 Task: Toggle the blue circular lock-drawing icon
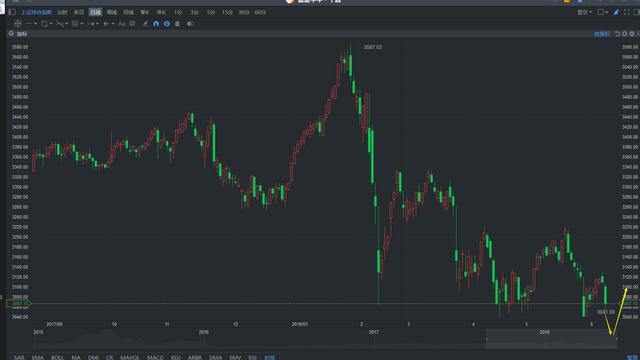click(167, 24)
